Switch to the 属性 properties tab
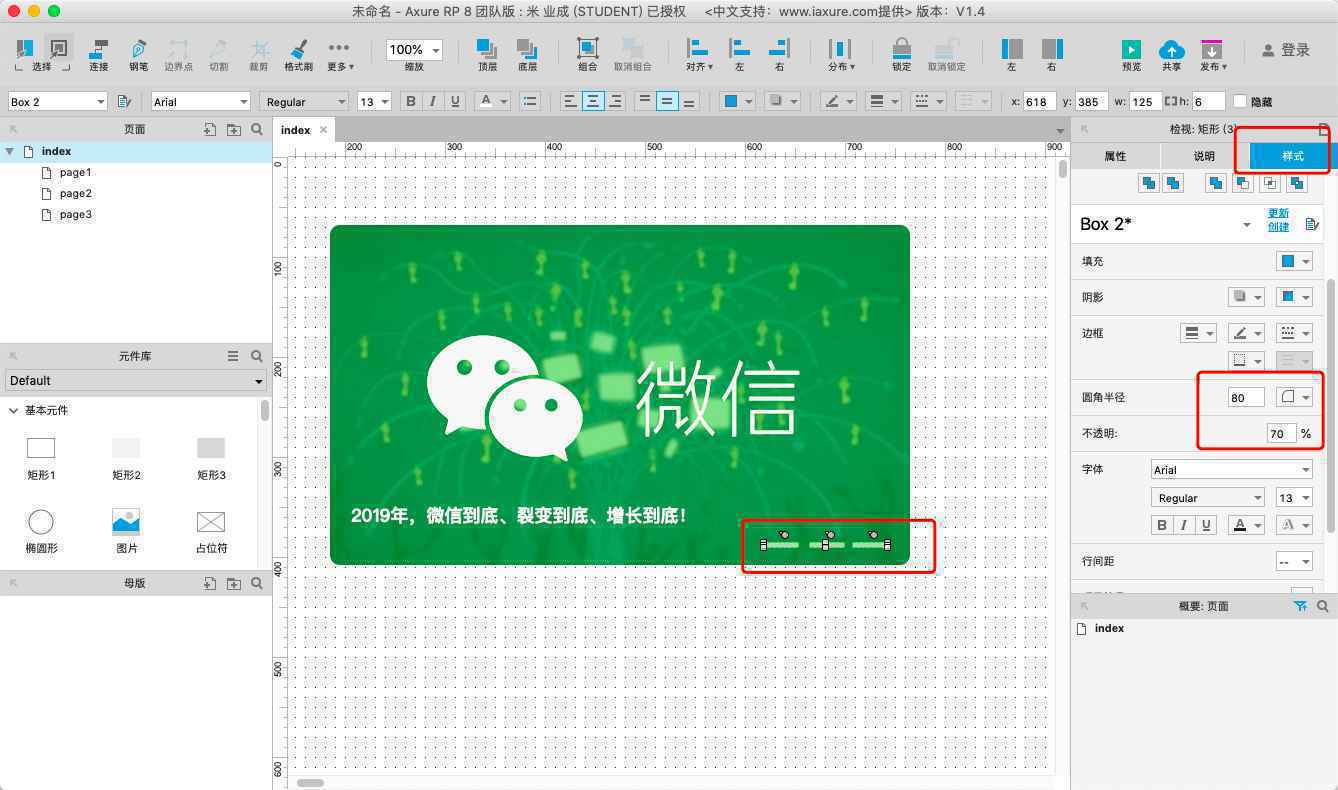This screenshot has width=1338, height=790. click(x=1115, y=156)
